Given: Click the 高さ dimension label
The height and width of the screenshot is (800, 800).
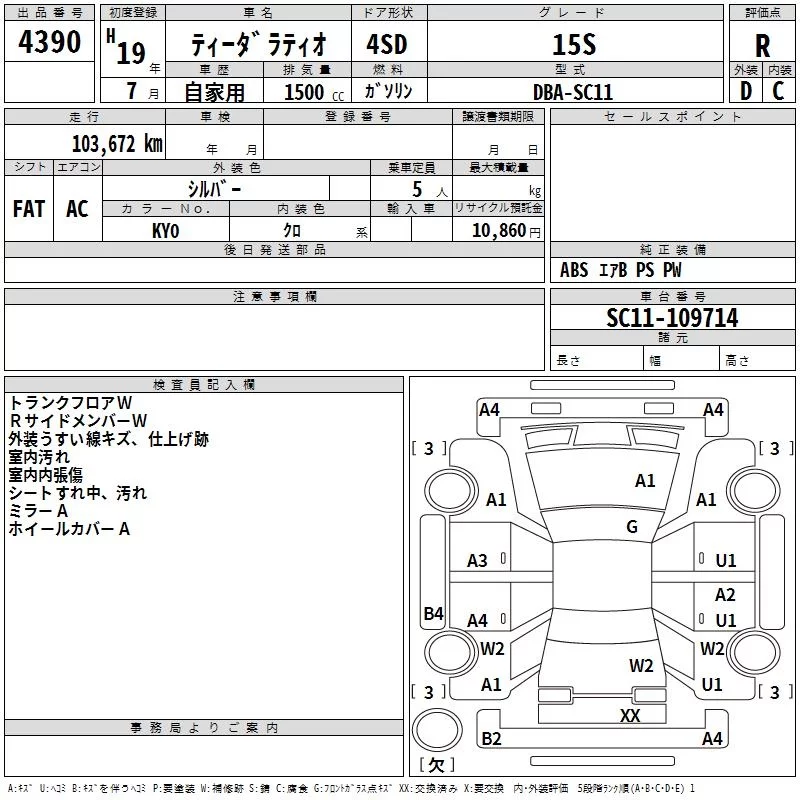Looking at the screenshot, I should [737, 361].
